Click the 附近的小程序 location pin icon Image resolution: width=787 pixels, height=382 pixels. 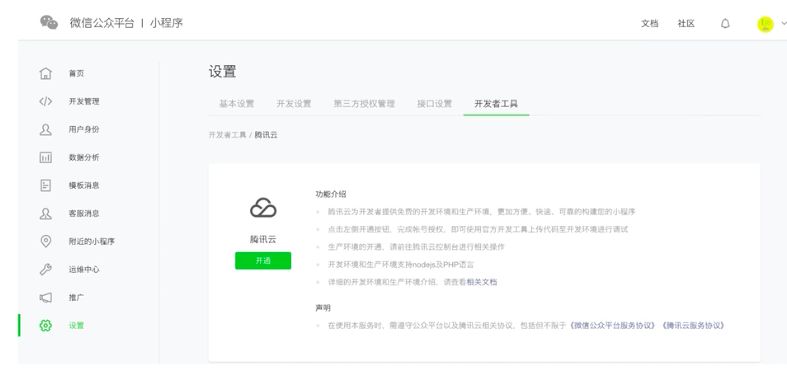click(46, 241)
